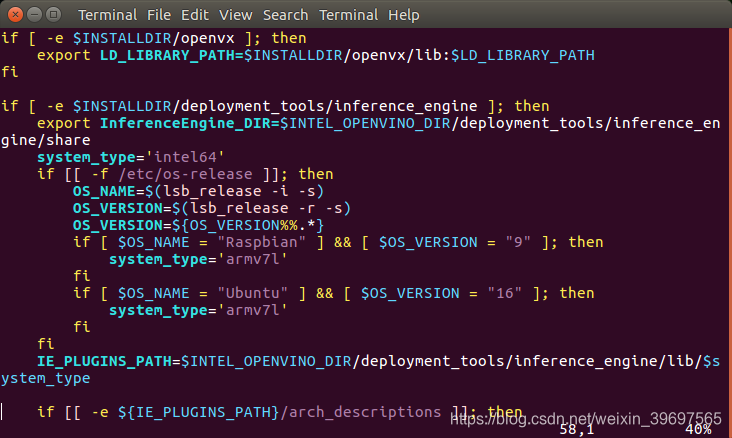Click IE_PLUGINS_PATH assignment variable name

pyautogui.click(x=105, y=361)
